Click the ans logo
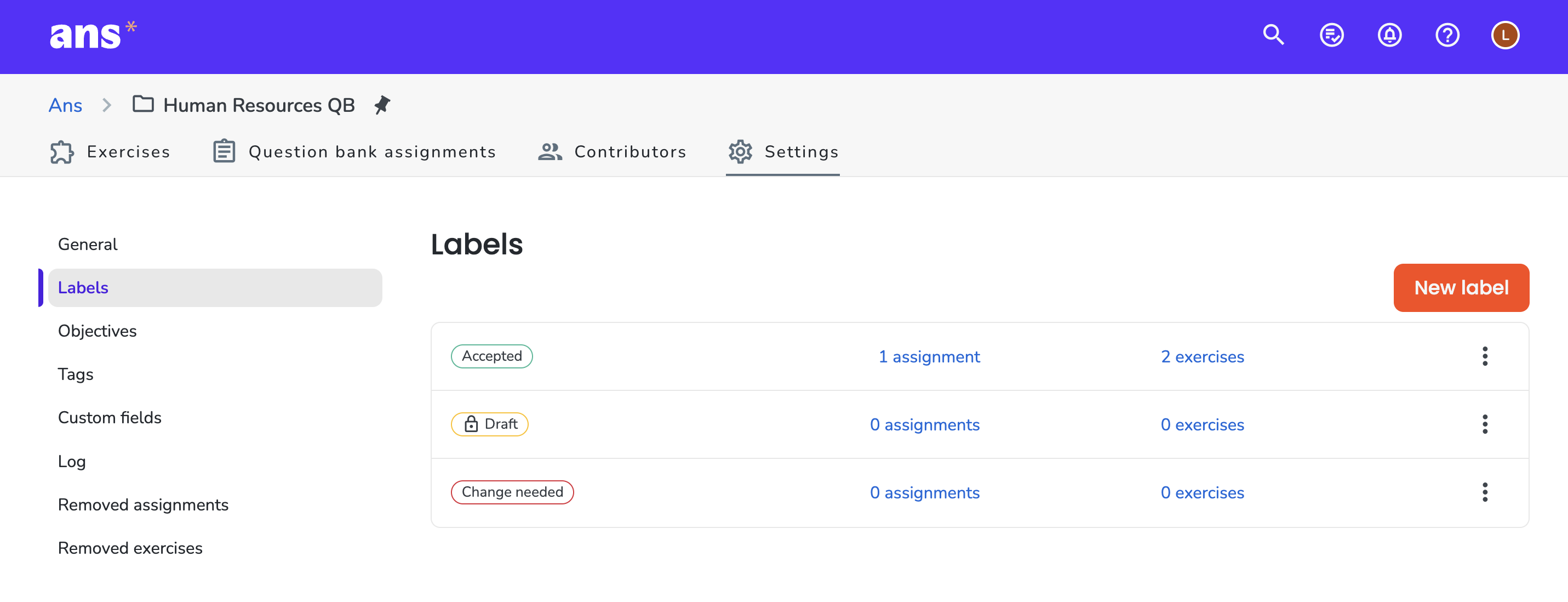The image size is (1568, 602). [x=93, y=35]
